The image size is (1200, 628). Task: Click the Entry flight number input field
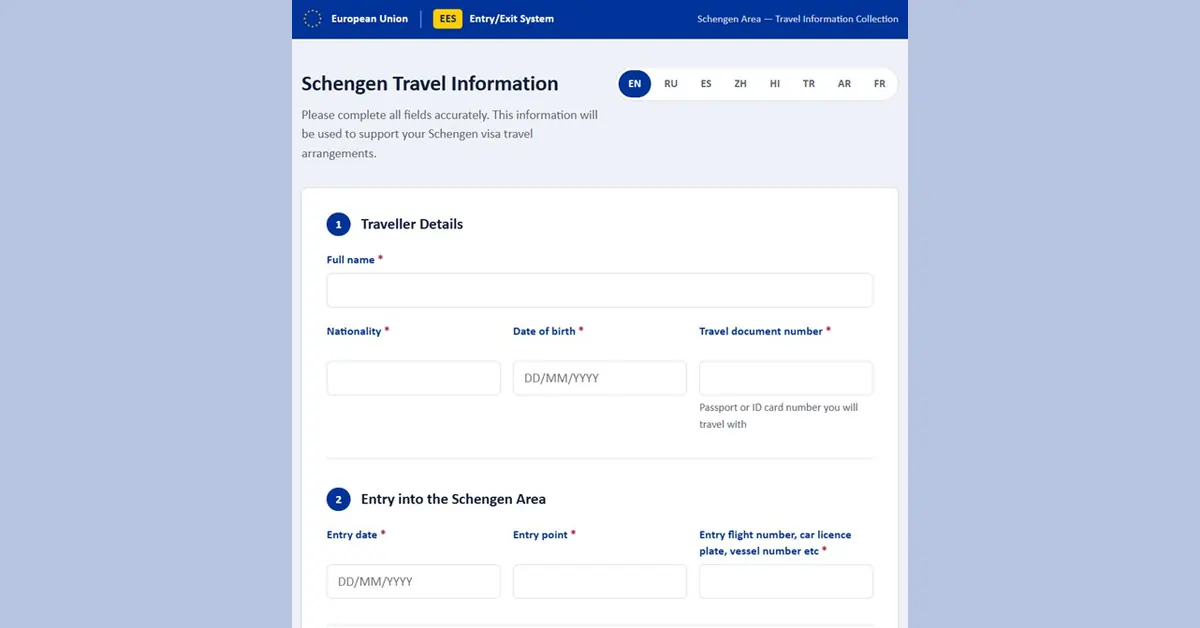coord(786,581)
